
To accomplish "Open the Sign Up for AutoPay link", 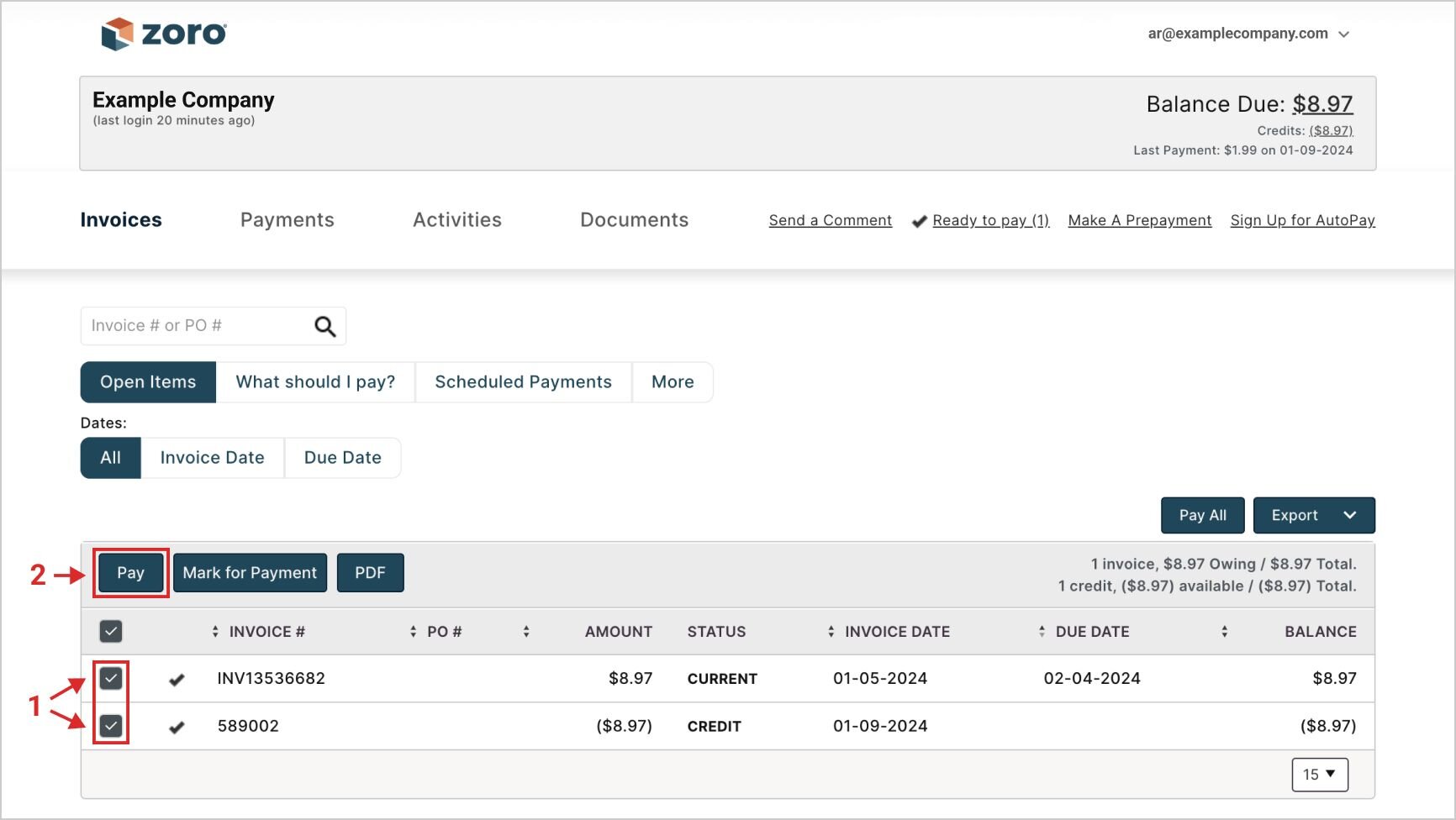I will 1302,220.
